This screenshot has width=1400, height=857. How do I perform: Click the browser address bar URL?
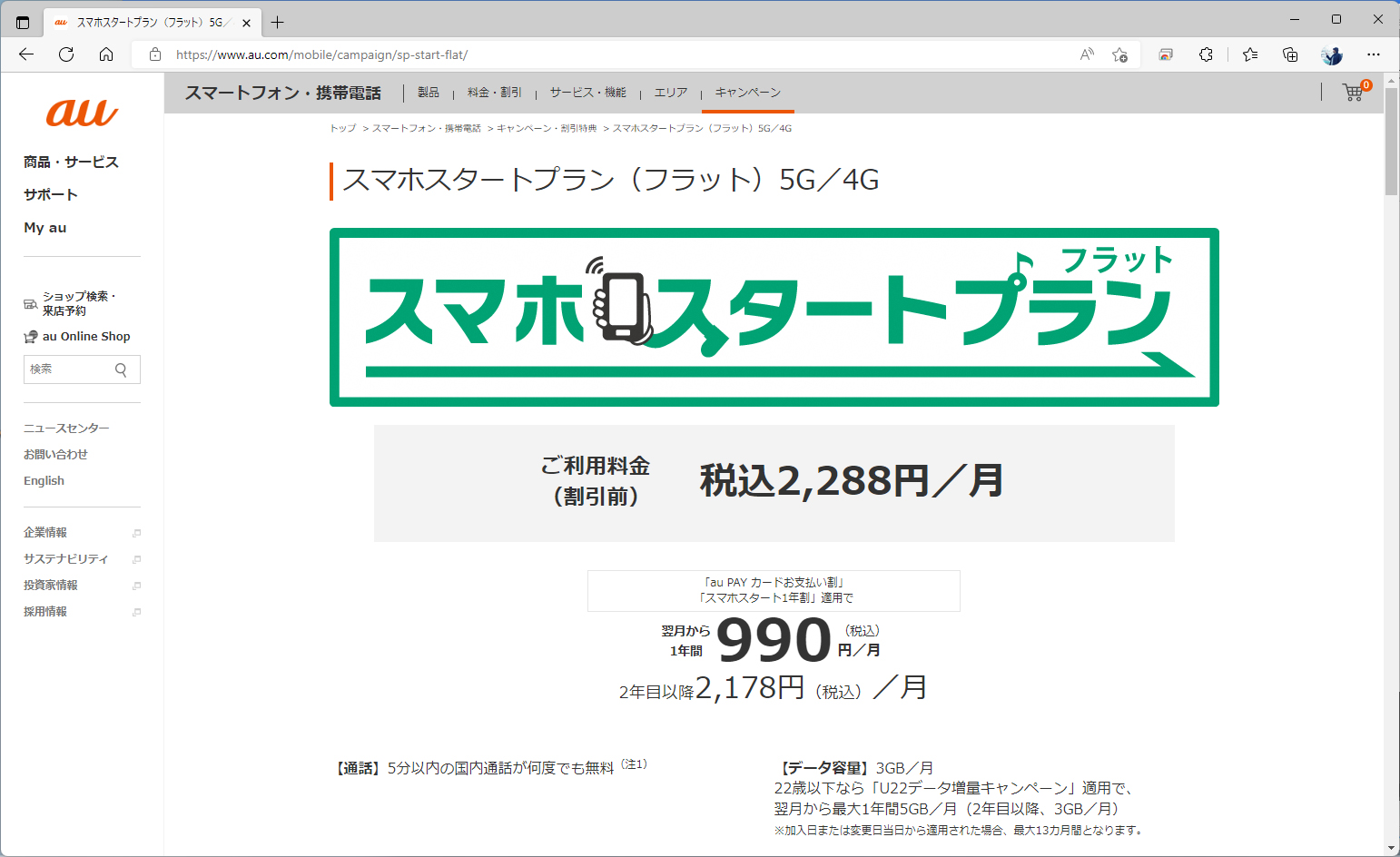tap(321, 54)
